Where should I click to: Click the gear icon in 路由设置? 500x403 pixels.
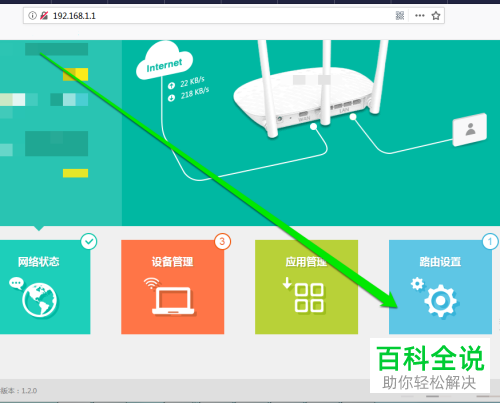coord(440,300)
